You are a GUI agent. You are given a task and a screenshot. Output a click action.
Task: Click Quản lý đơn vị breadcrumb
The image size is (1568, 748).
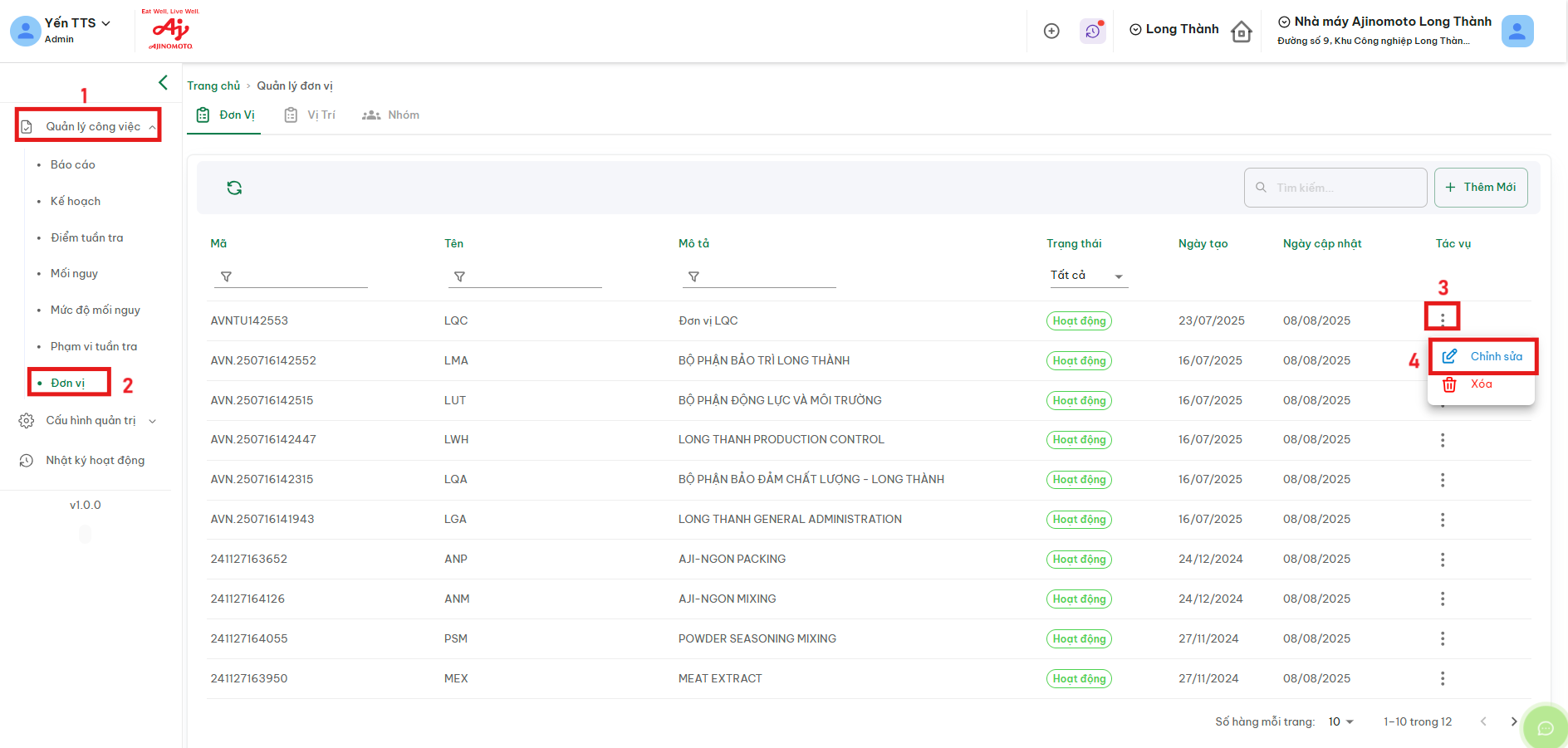(295, 86)
